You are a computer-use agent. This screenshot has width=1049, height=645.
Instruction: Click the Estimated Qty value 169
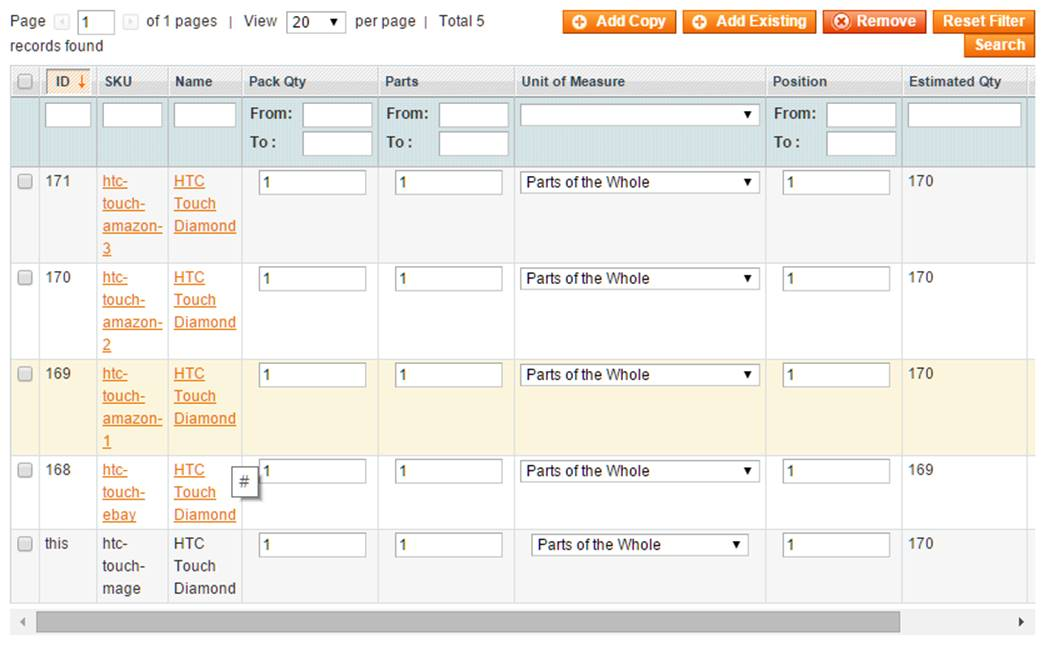(921, 470)
